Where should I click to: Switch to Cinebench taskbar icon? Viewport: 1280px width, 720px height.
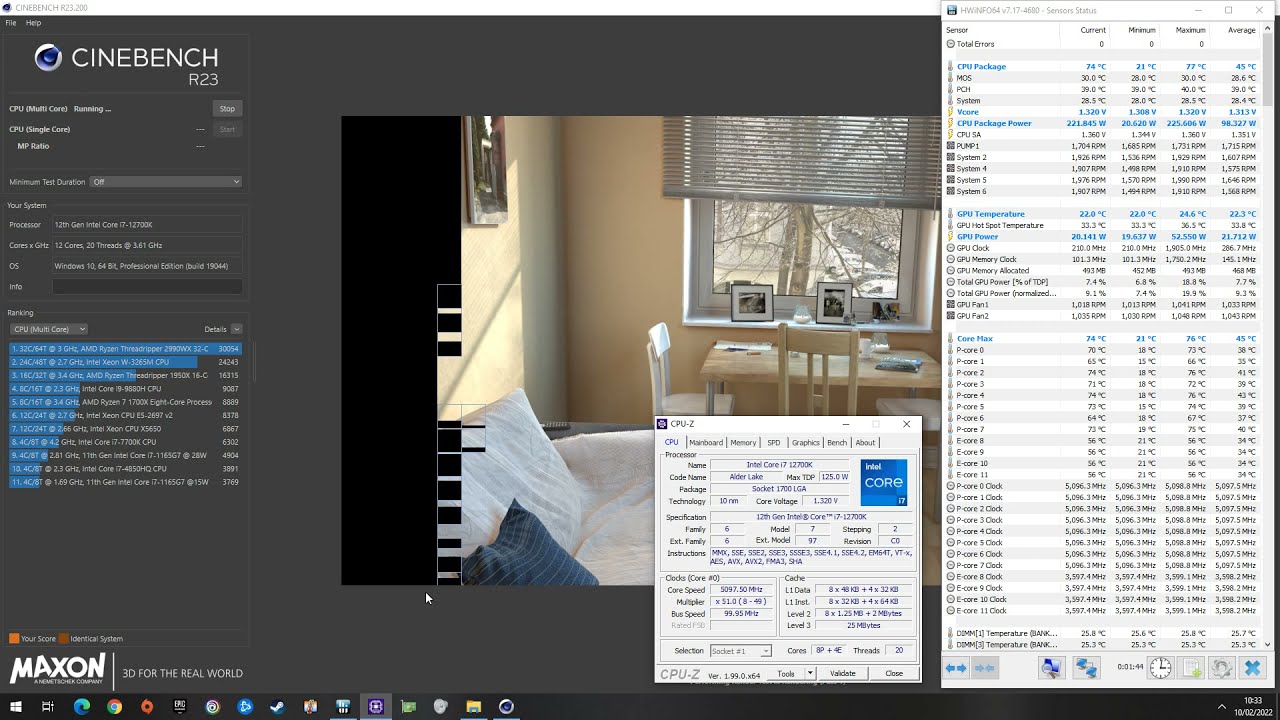(x=506, y=706)
